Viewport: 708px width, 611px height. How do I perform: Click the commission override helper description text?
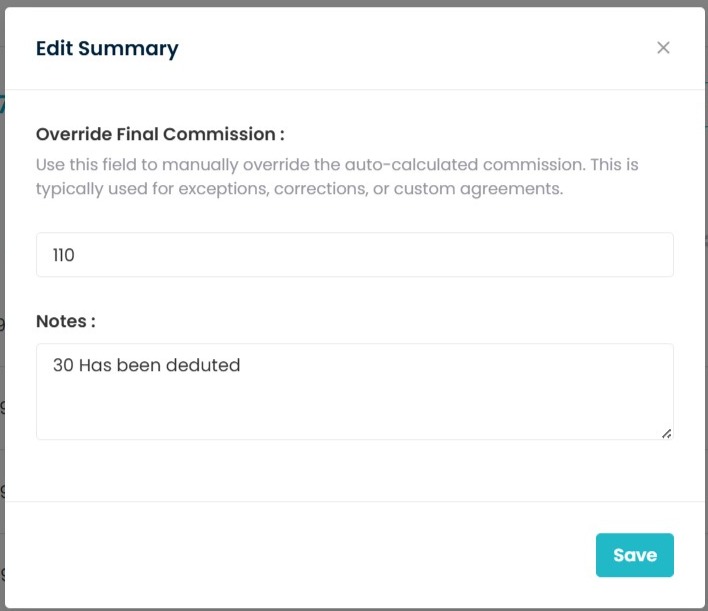tap(336, 164)
